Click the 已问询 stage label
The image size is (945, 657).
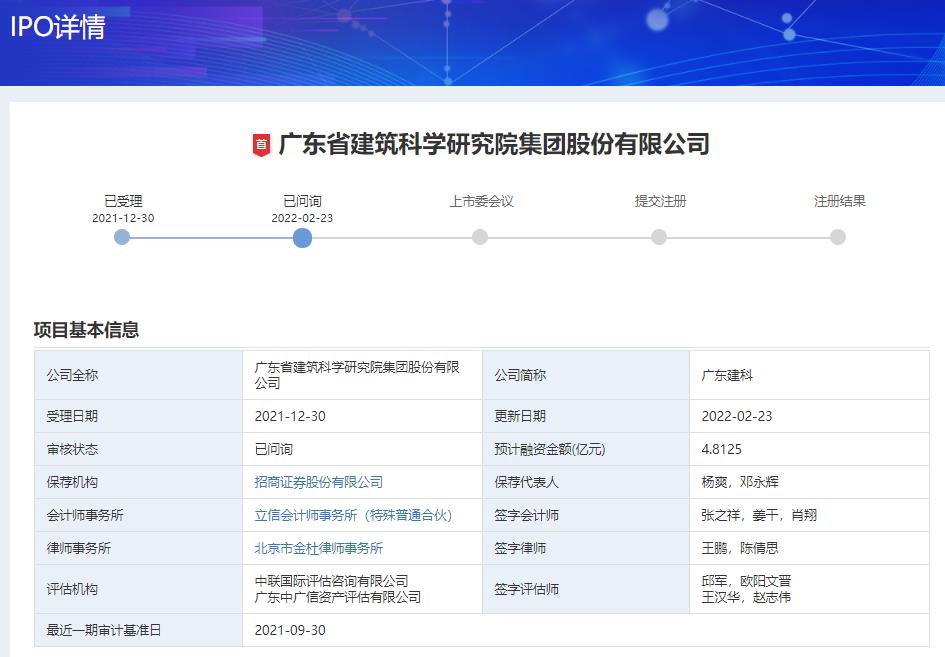pos(302,201)
